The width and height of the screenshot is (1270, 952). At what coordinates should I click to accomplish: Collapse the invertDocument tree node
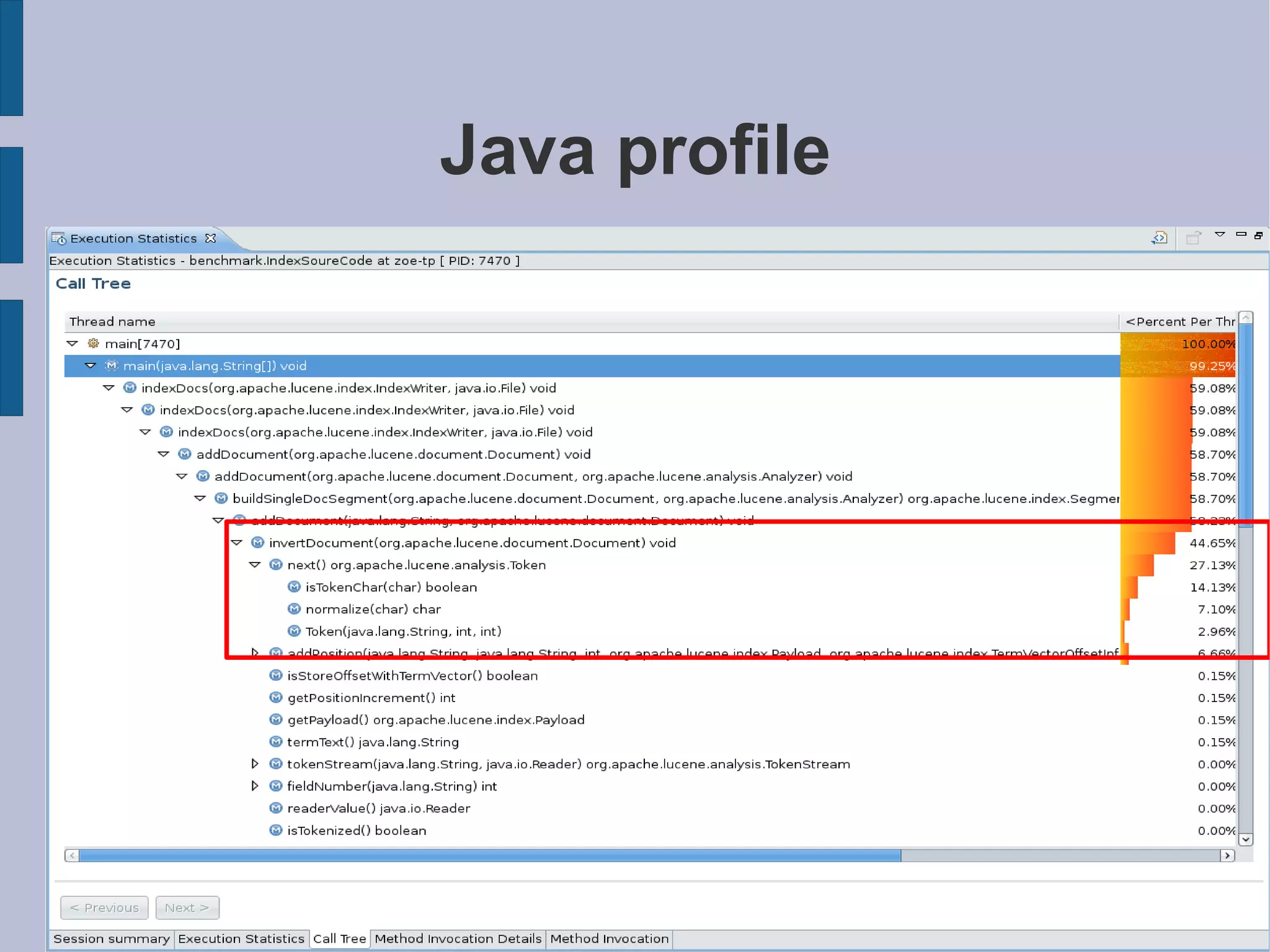click(236, 543)
